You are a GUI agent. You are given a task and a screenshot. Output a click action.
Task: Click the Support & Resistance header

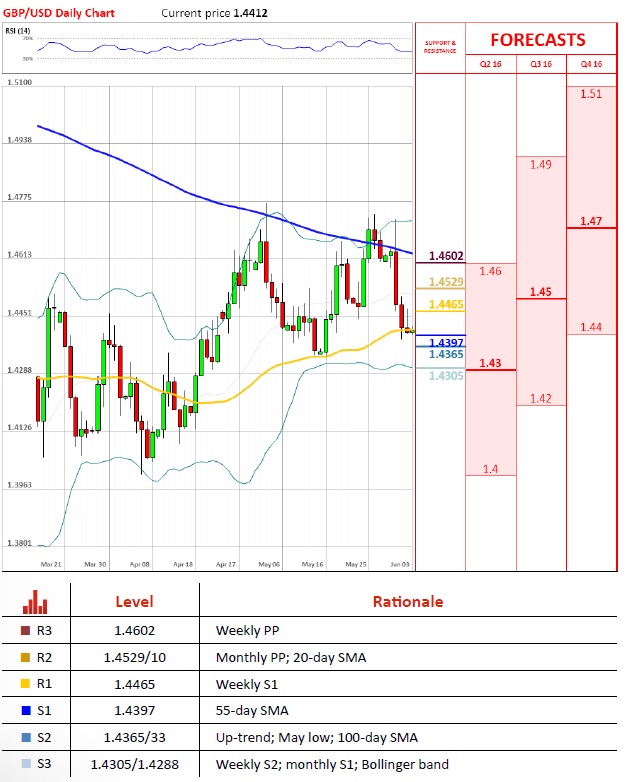(x=440, y=47)
